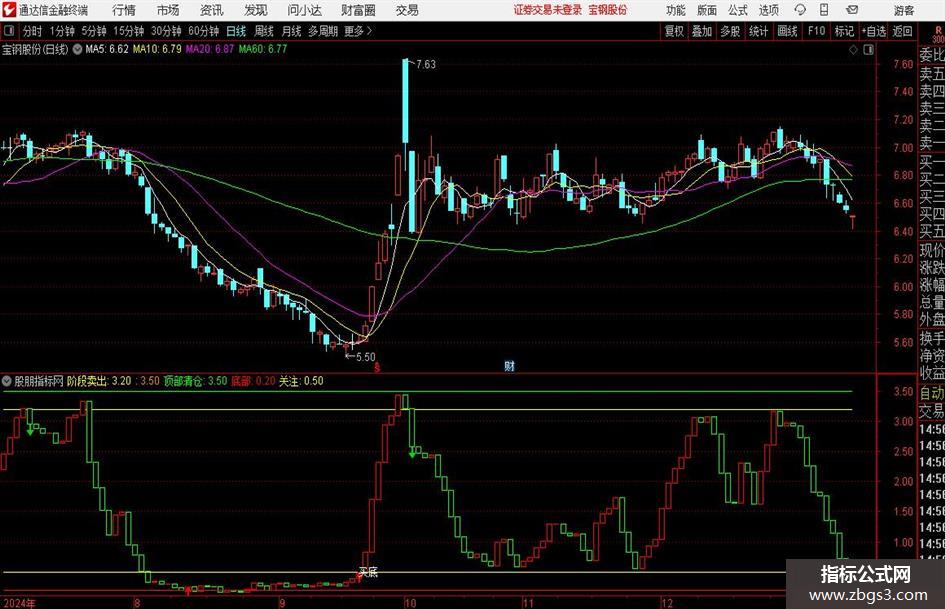Click the MA60: 6.77 label
The image size is (945, 609).
(x=263, y=49)
